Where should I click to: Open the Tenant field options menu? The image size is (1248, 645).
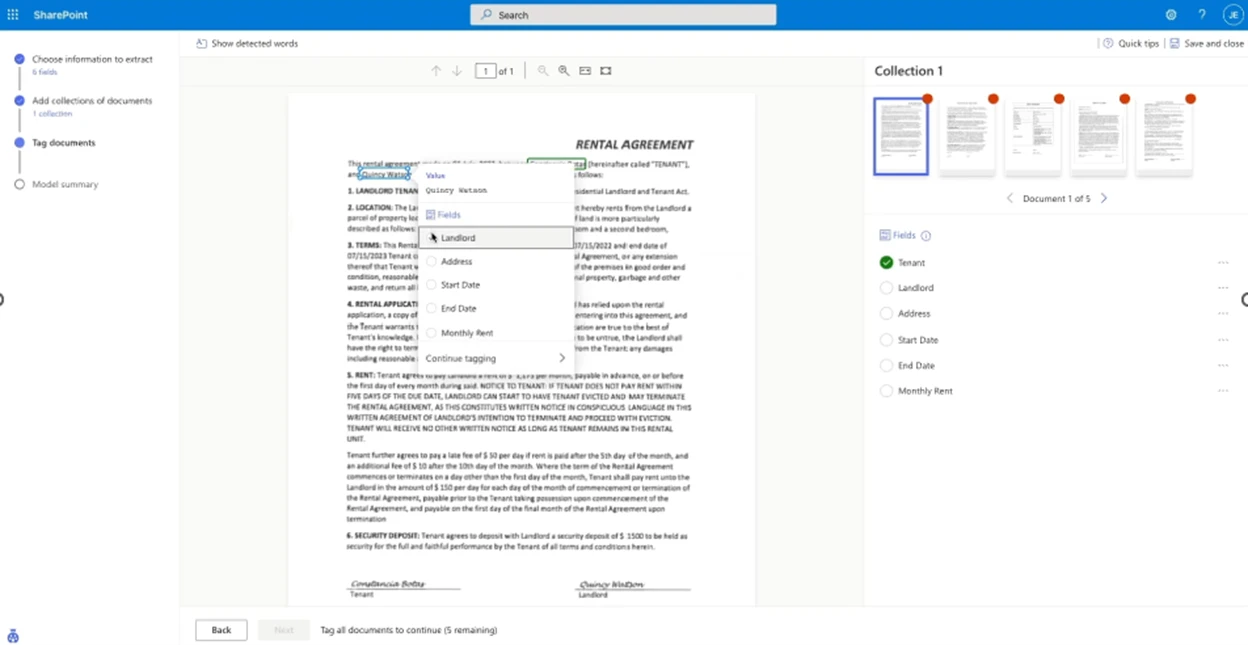point(1224,261)
